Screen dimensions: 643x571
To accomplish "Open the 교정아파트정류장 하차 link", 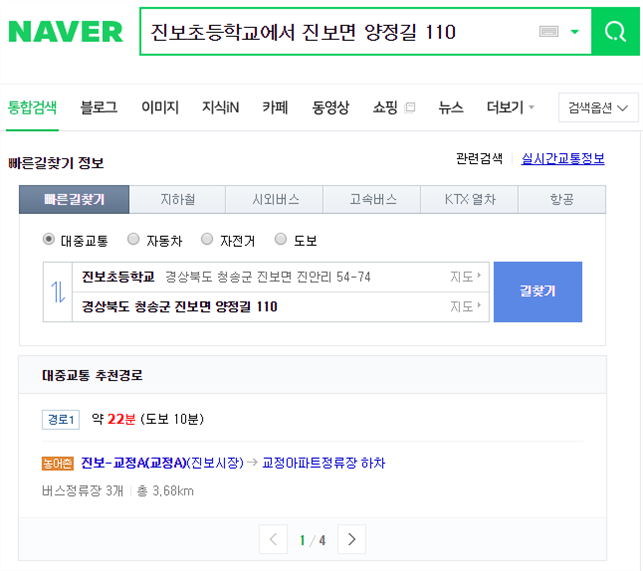I will (x=324, y=463).
